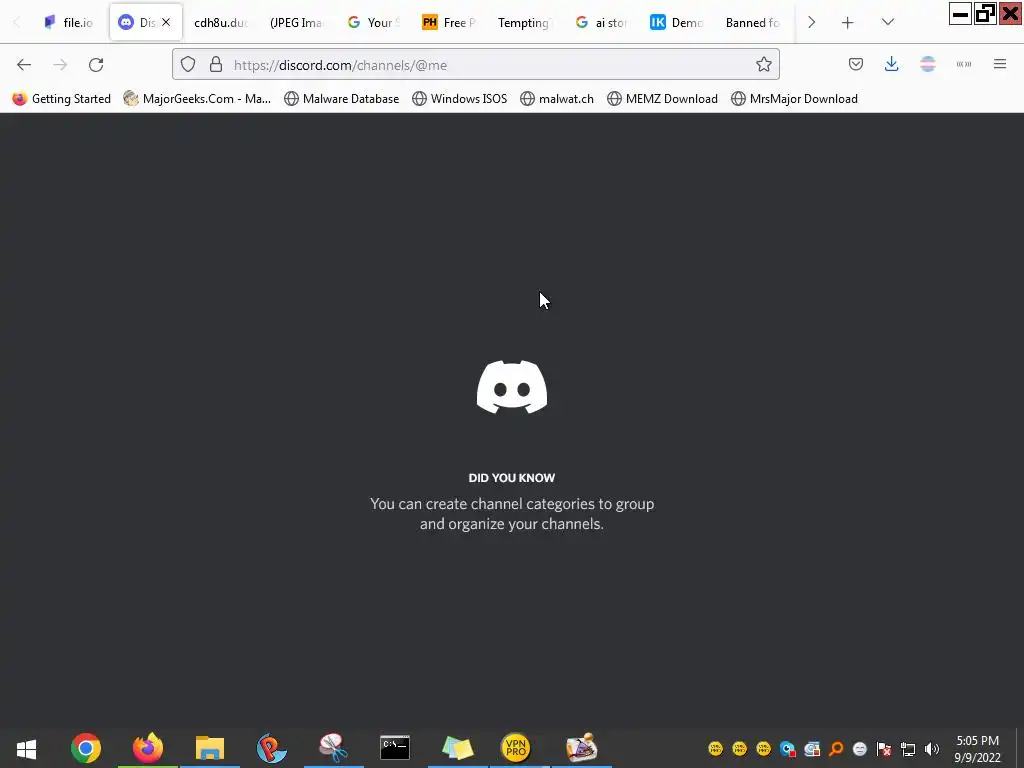
Task: Switch to the Google 'Your' tab
Action: pyautogui.click(x=373, y=23)
